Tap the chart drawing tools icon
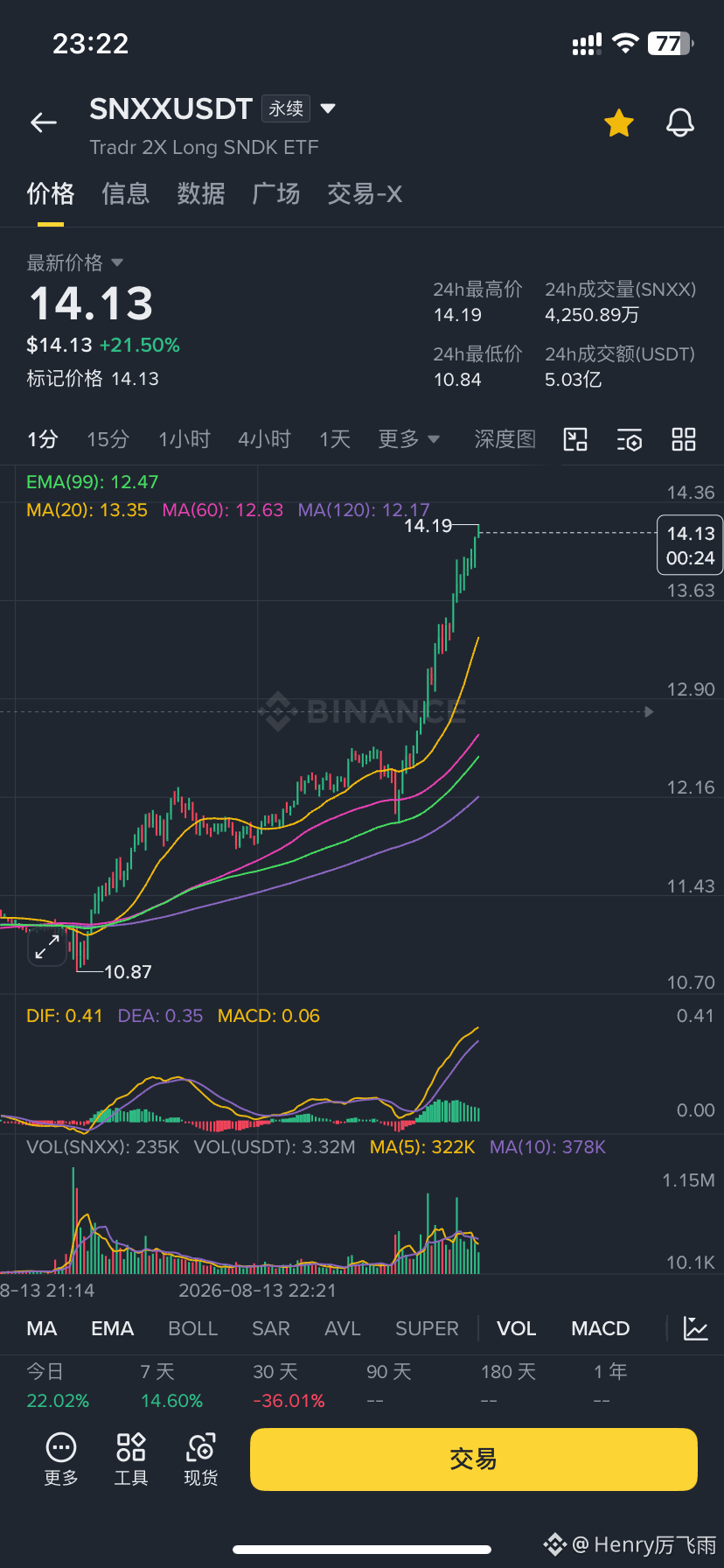This screenshot has width=724, height=1568. [575, 439]
